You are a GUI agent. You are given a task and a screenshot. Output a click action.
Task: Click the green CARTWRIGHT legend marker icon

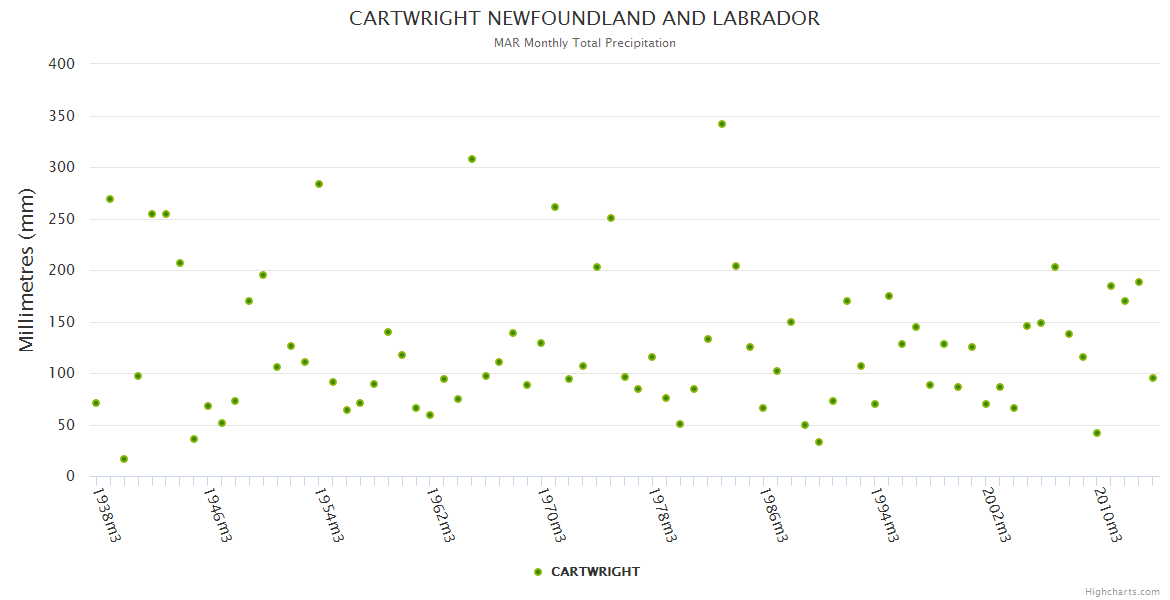[x=538, y=572]
